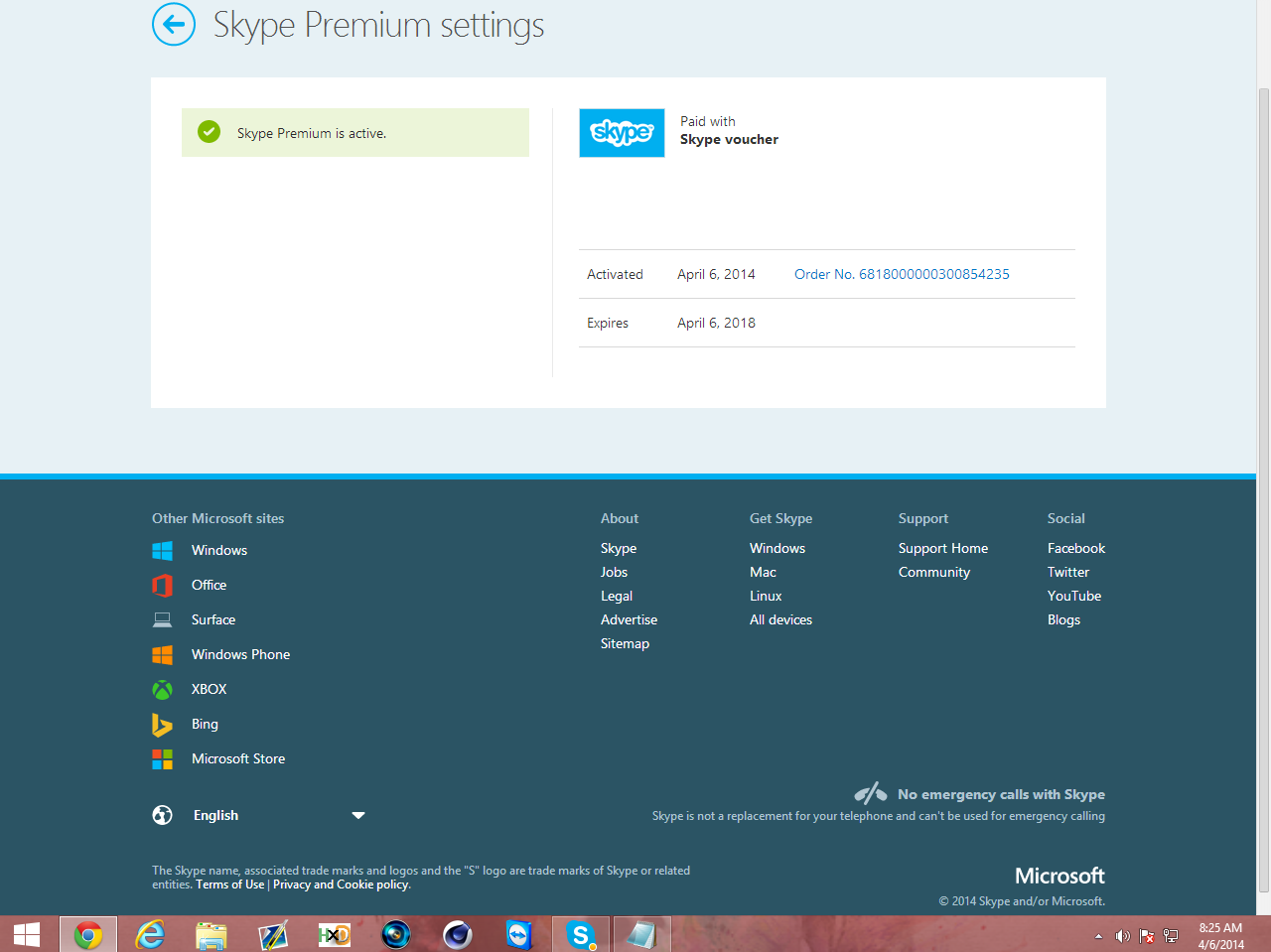Visit the XBOX site link
The image size is (1271, 952).
coord(209,689)
